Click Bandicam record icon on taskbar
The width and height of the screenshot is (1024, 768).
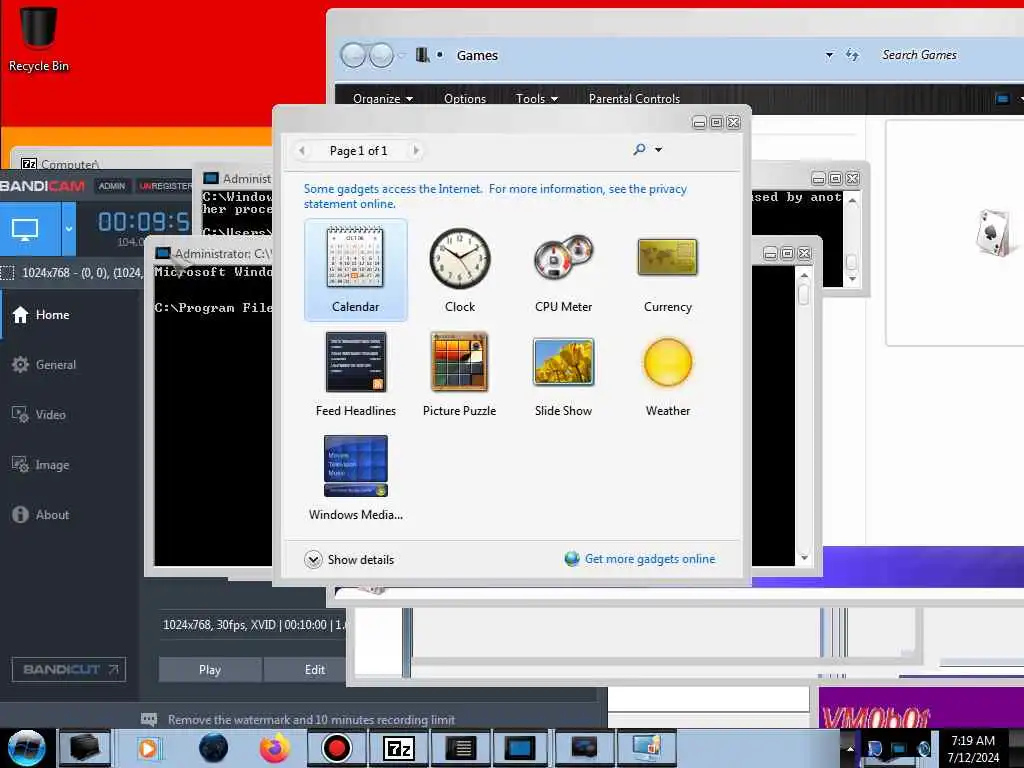336,748
